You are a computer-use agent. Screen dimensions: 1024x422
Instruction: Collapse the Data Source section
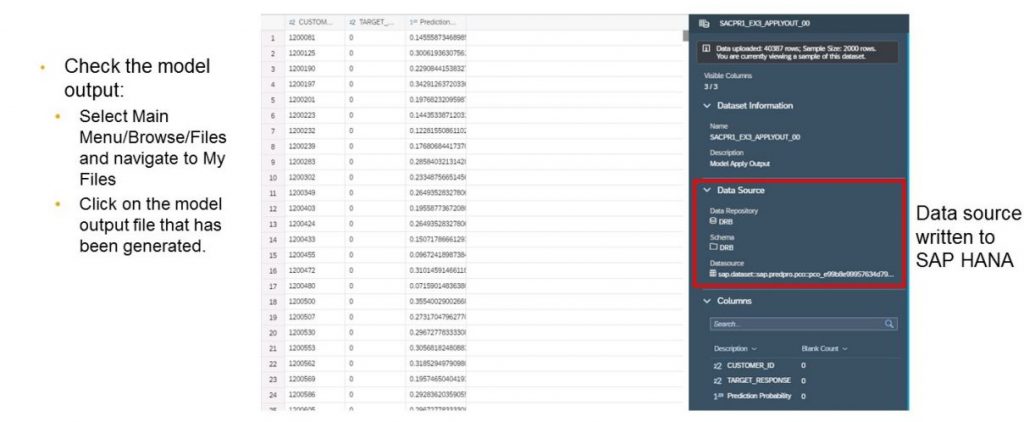coord(708,189)
